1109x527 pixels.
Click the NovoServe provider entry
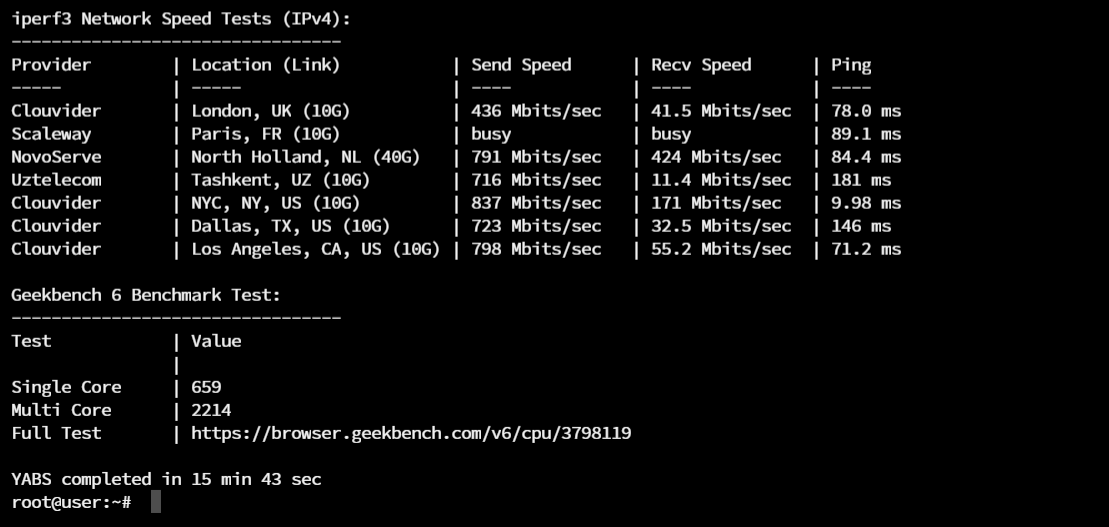pyautogui.click(x=56, y=157)
